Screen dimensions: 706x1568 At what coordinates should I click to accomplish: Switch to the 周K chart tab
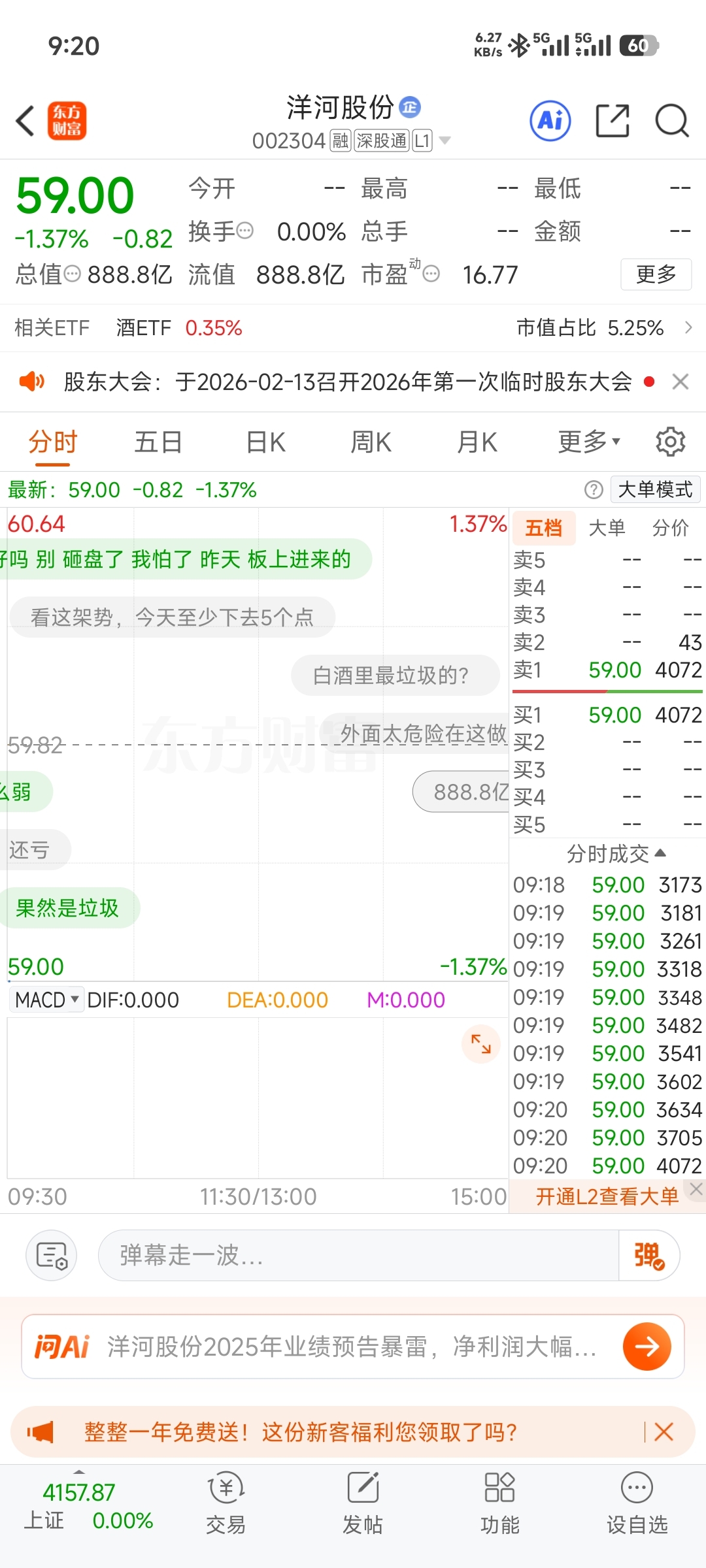pos(371,442)
